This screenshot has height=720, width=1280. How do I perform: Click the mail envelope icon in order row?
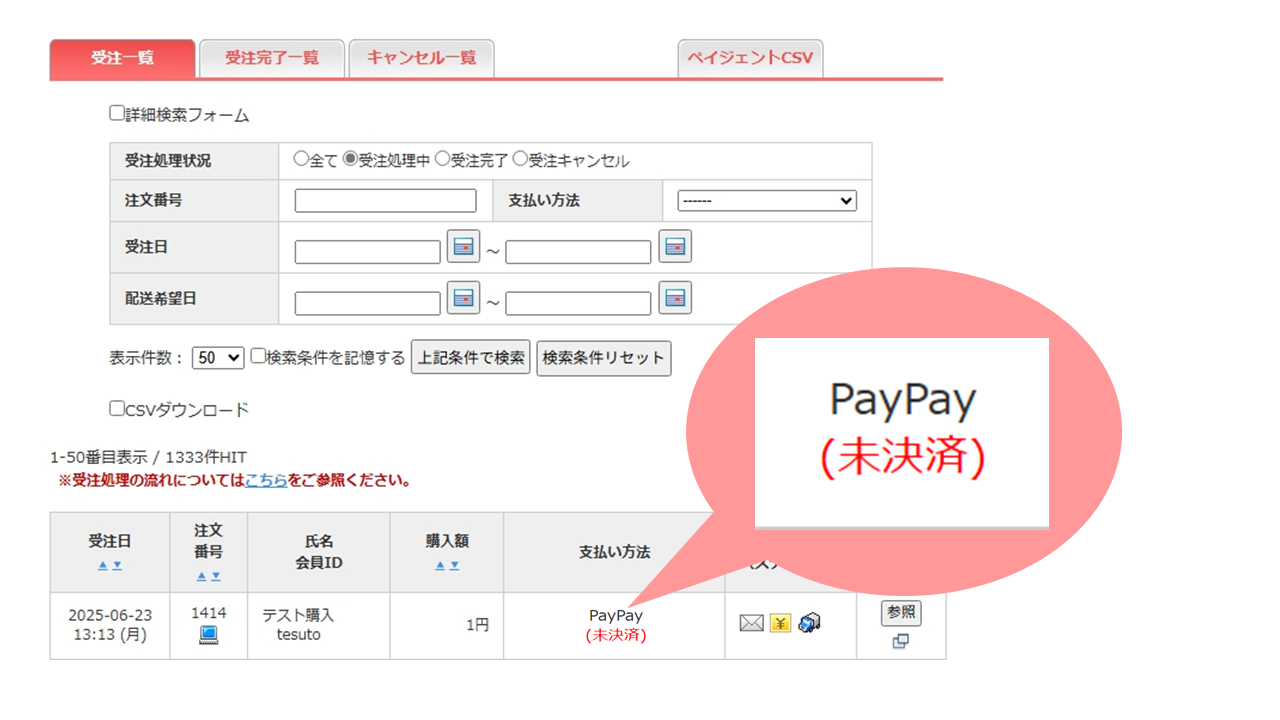(751, 623)
